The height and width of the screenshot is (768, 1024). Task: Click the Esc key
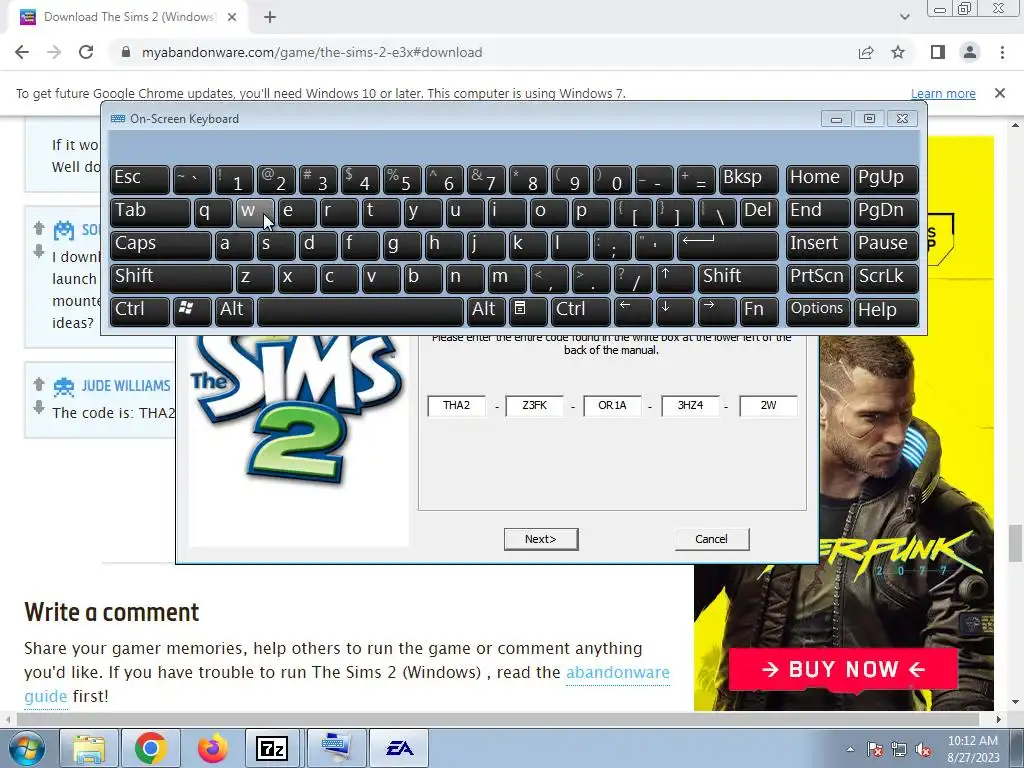(140, 179)
